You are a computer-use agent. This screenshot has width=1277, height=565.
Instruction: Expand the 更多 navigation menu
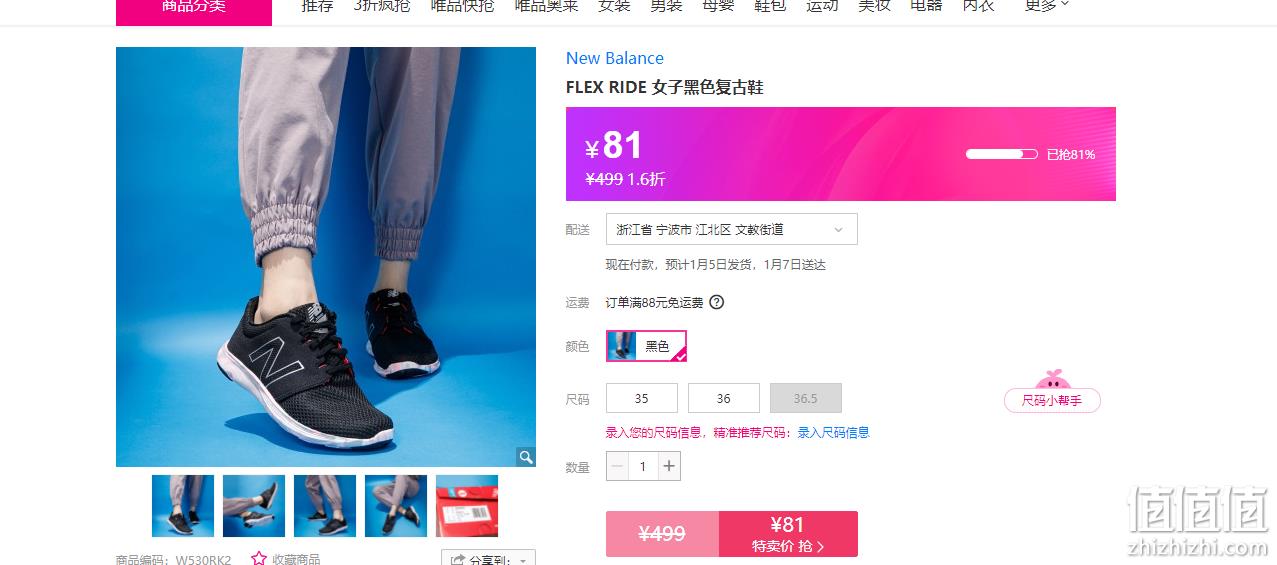pos(1047,6)
